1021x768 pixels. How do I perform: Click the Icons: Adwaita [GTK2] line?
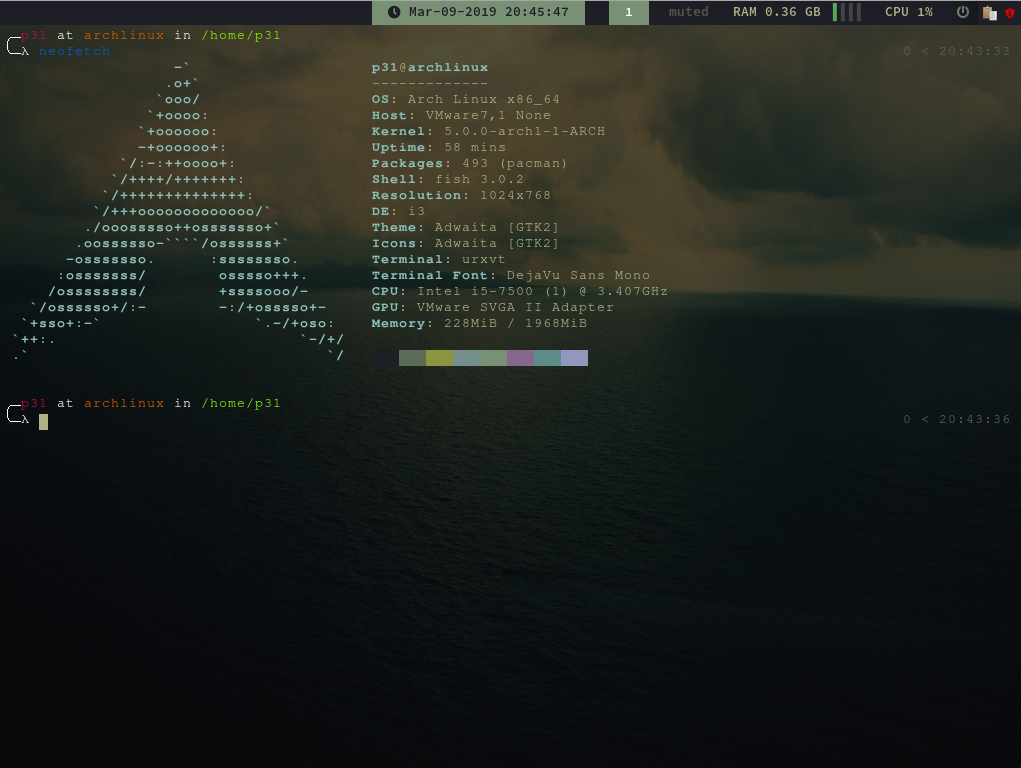coord(465,243)
